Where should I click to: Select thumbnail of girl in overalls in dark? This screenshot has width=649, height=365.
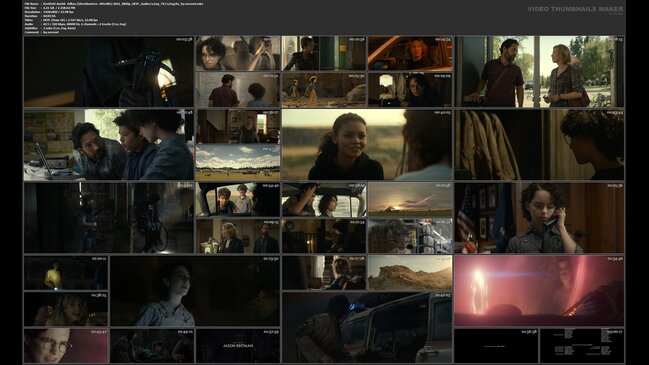[x=195, y=291]
